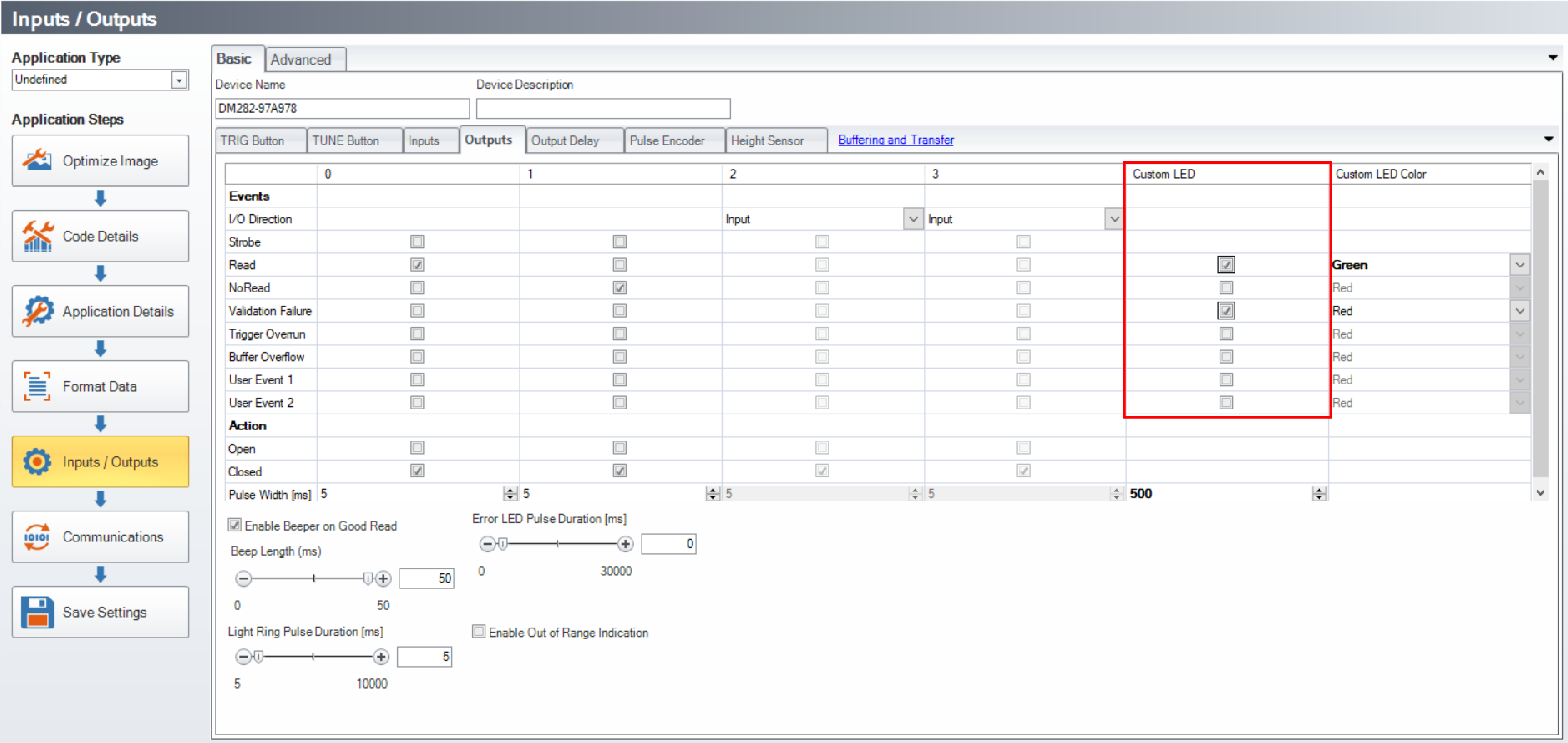Click the Application Details gear-wrench icon
This screenshot has height=743, width=1568.
(x=37, y=311)
